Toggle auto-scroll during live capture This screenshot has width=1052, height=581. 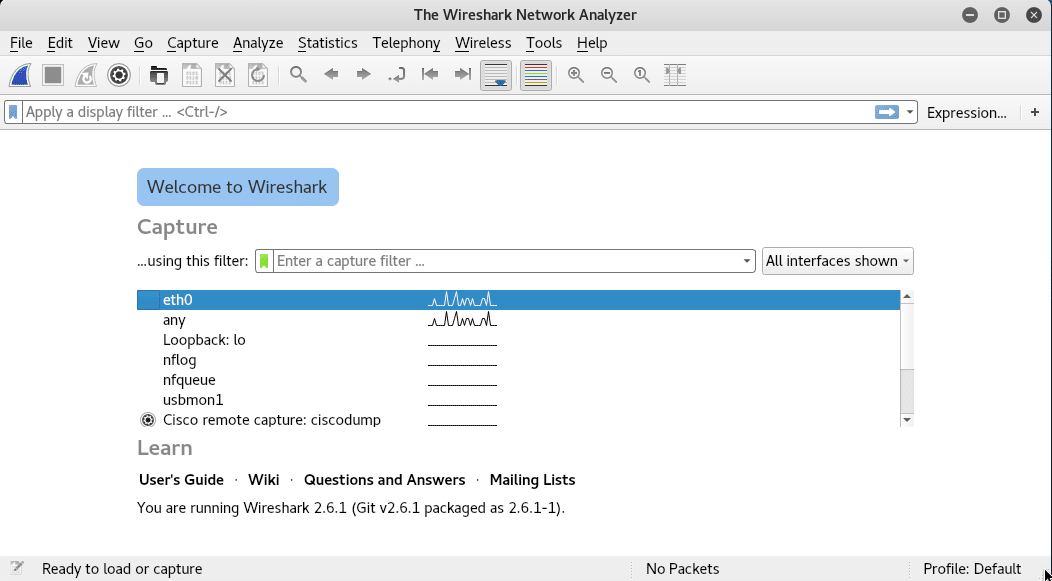pyautogui.click(x=496, y=75)
